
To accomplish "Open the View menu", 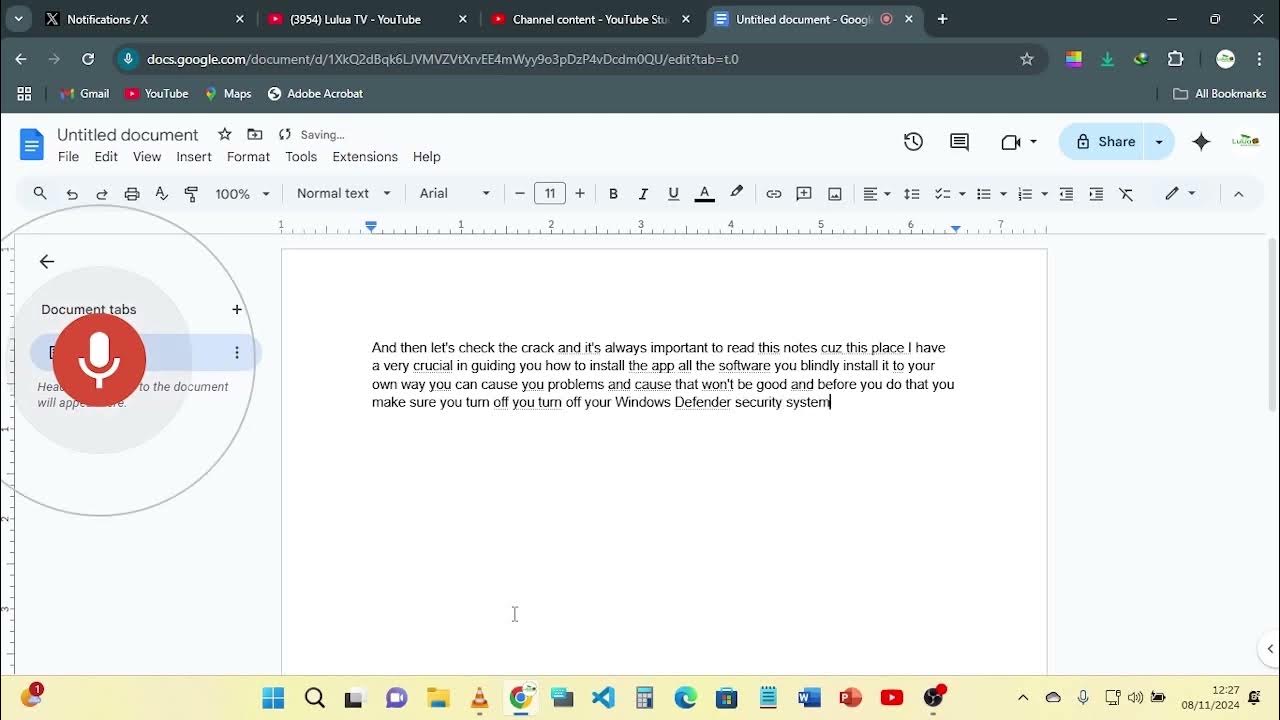I will coord(147,157).
